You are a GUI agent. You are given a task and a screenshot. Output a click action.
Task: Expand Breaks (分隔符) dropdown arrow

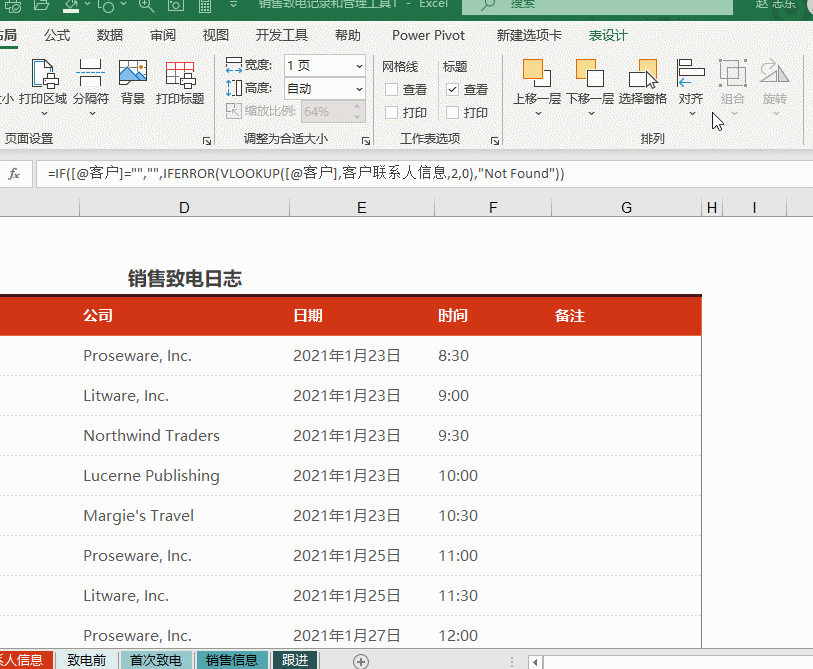[92, 113]
